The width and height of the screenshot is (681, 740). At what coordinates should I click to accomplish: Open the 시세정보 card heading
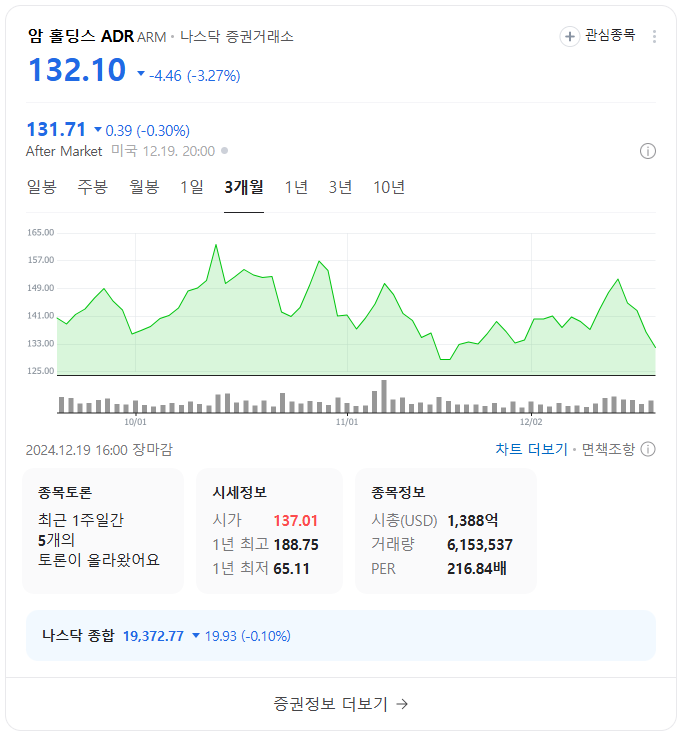(240, 492)
